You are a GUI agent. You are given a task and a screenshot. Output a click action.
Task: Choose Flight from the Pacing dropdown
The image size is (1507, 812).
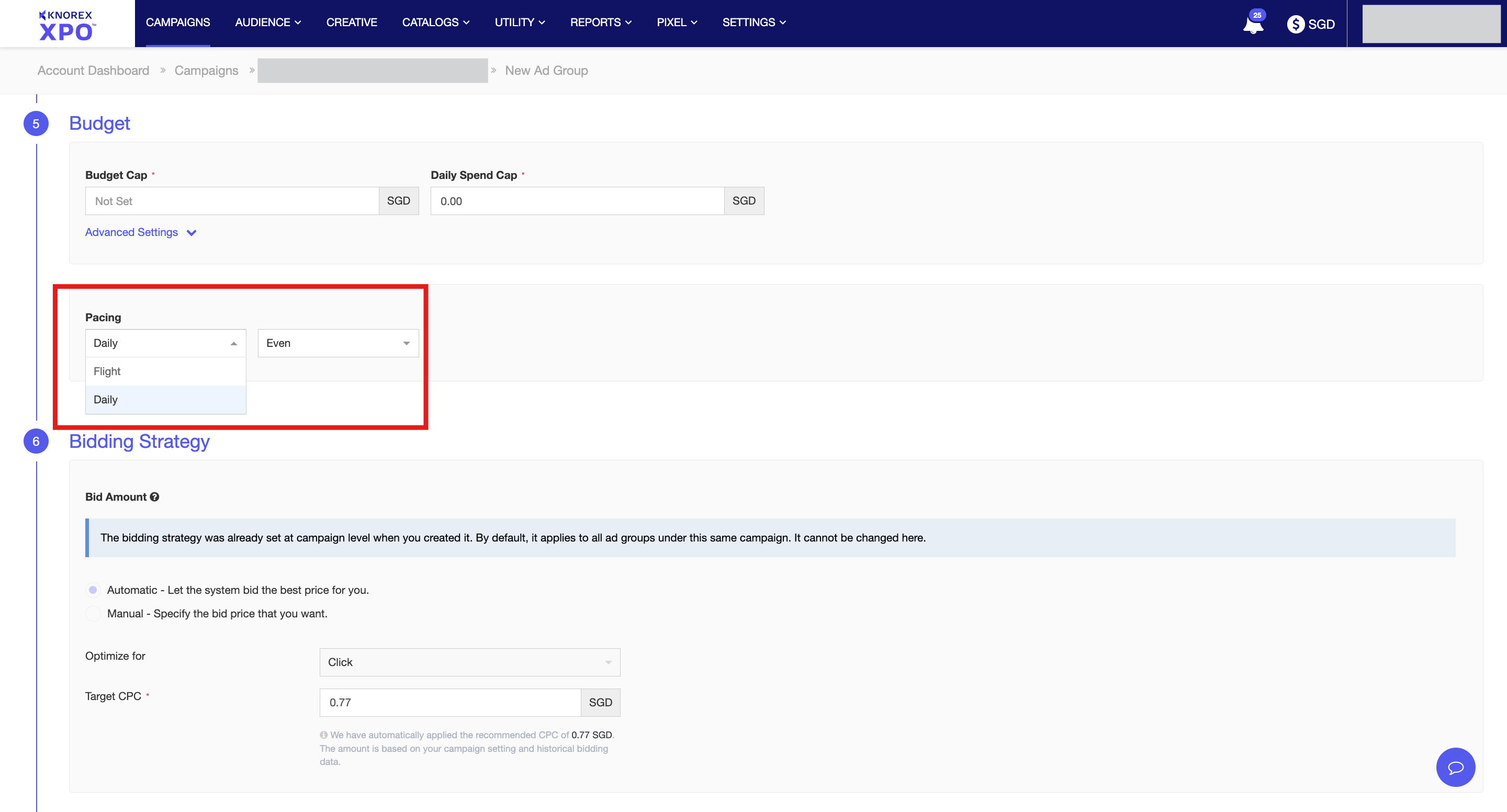click(107, 371)
